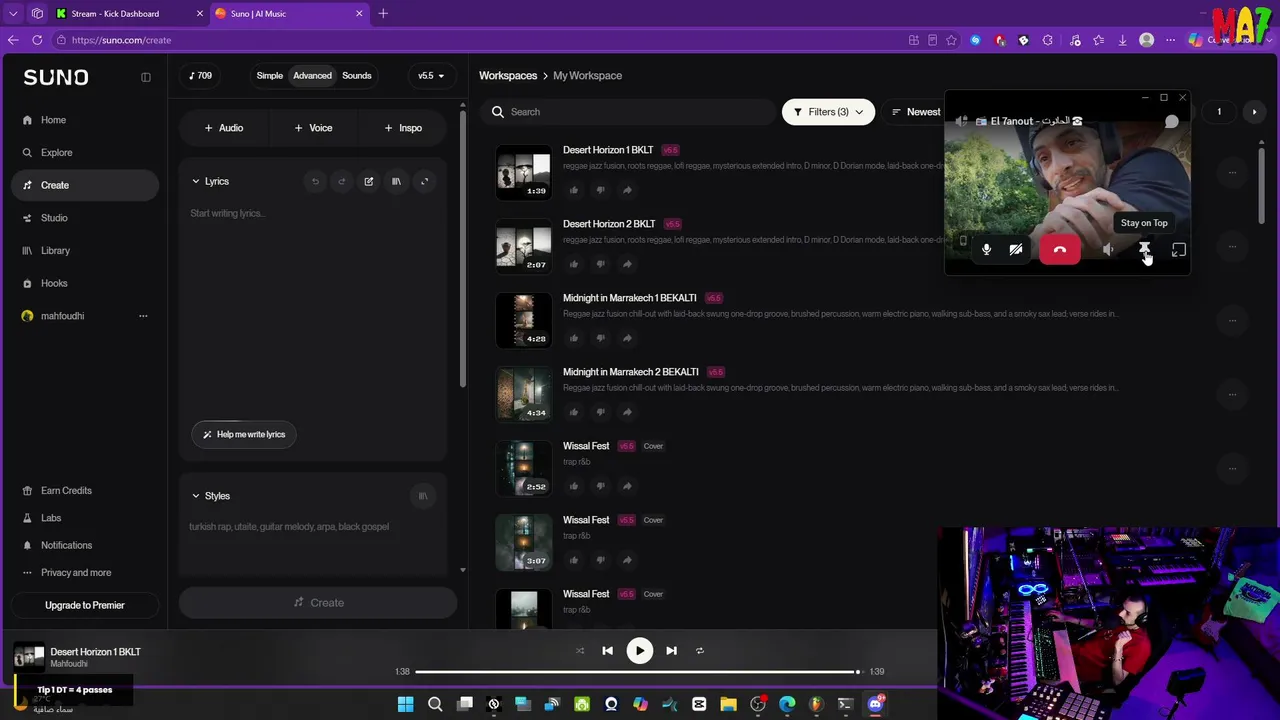The image size is (1280, 720).
Task: Focus the workspace Search field
Action: coord(629,112)
